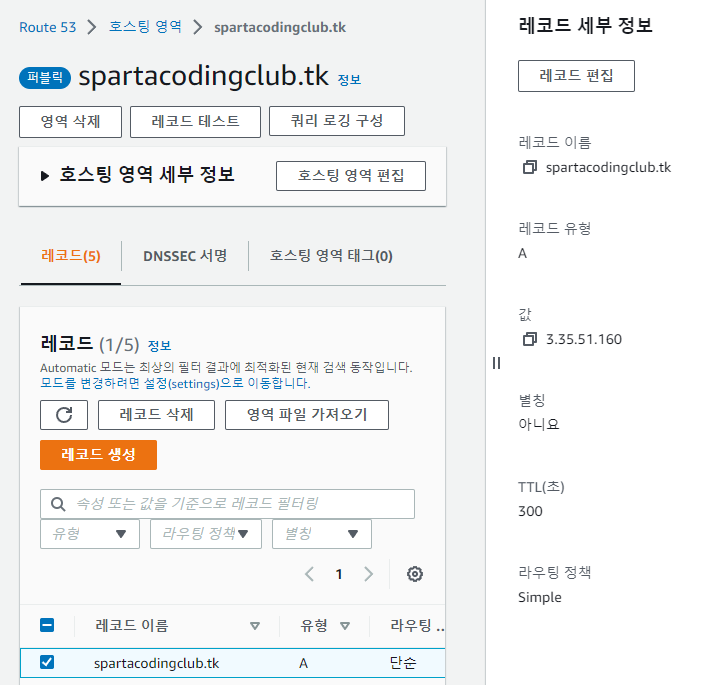The width and height of the screenshot is (722, 685).
Task: Click the 3.35.51.160 value text
Action: (x=584, y=339)
